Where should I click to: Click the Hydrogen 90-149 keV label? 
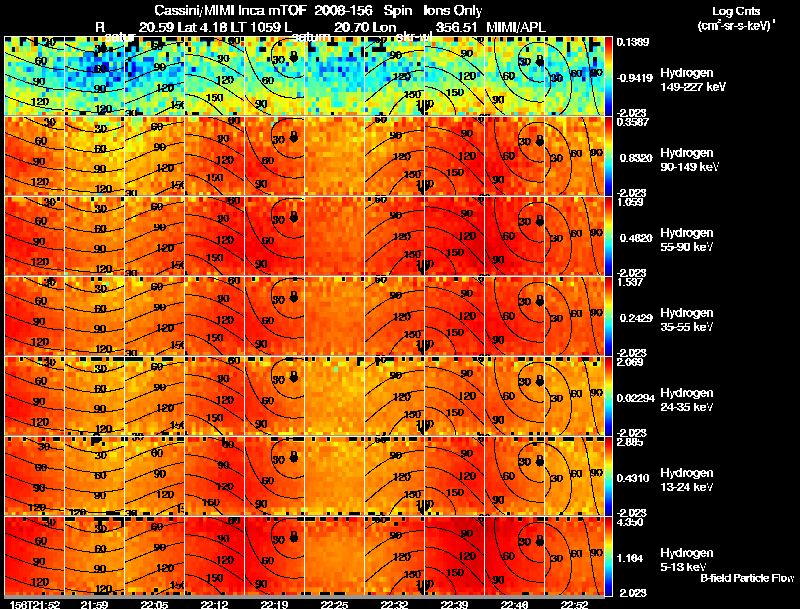coord(689,160)
